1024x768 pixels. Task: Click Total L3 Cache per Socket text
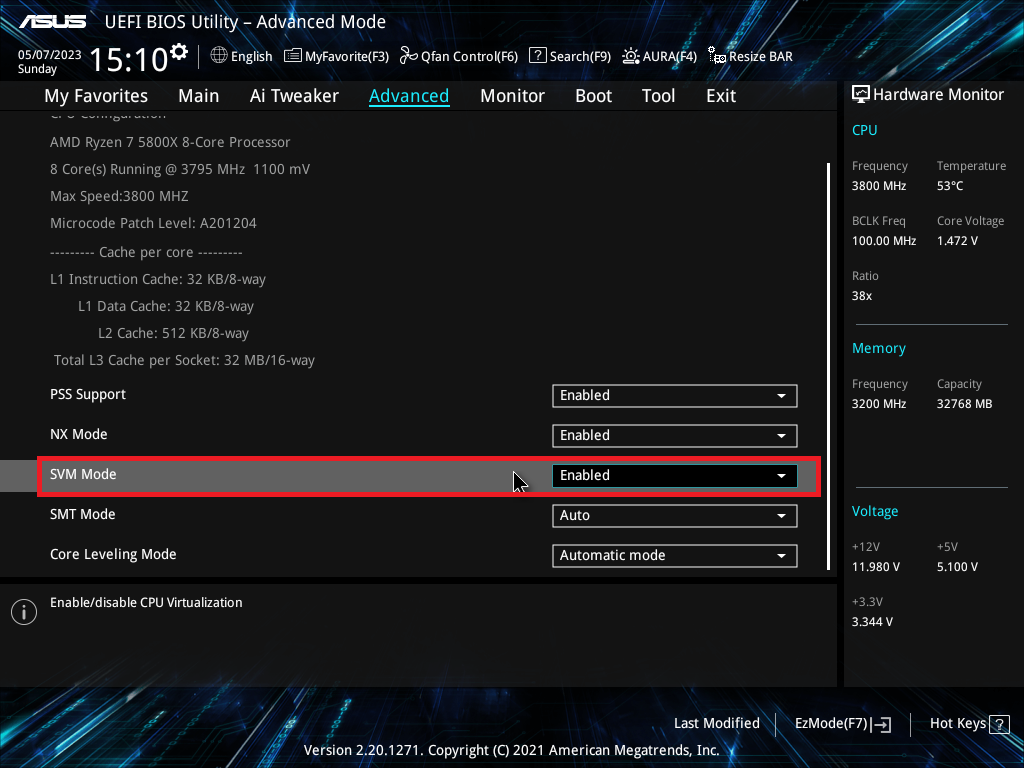184,360
